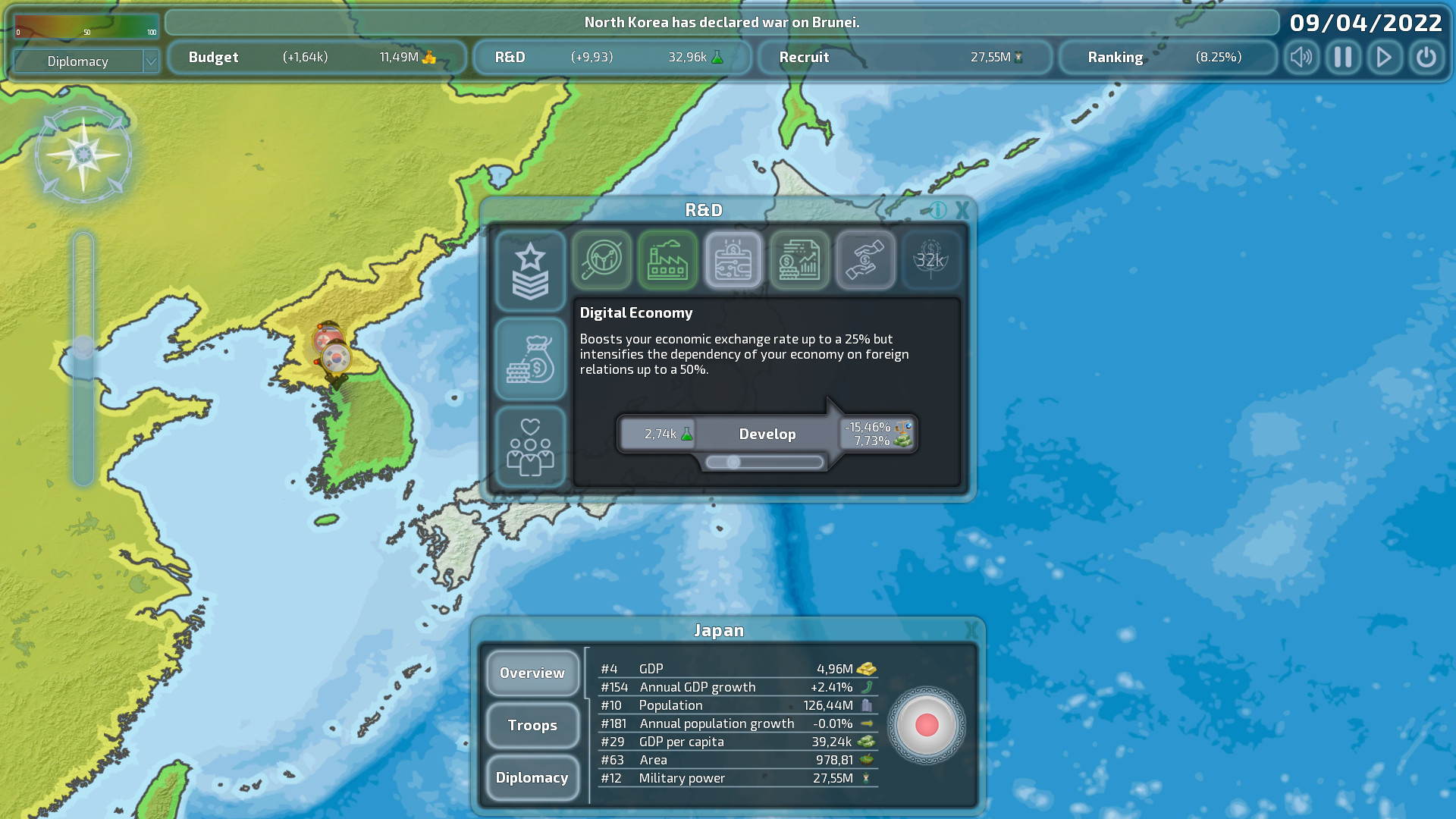Open the military rank star category
1456x819 pixels.
tap(531, 271)
